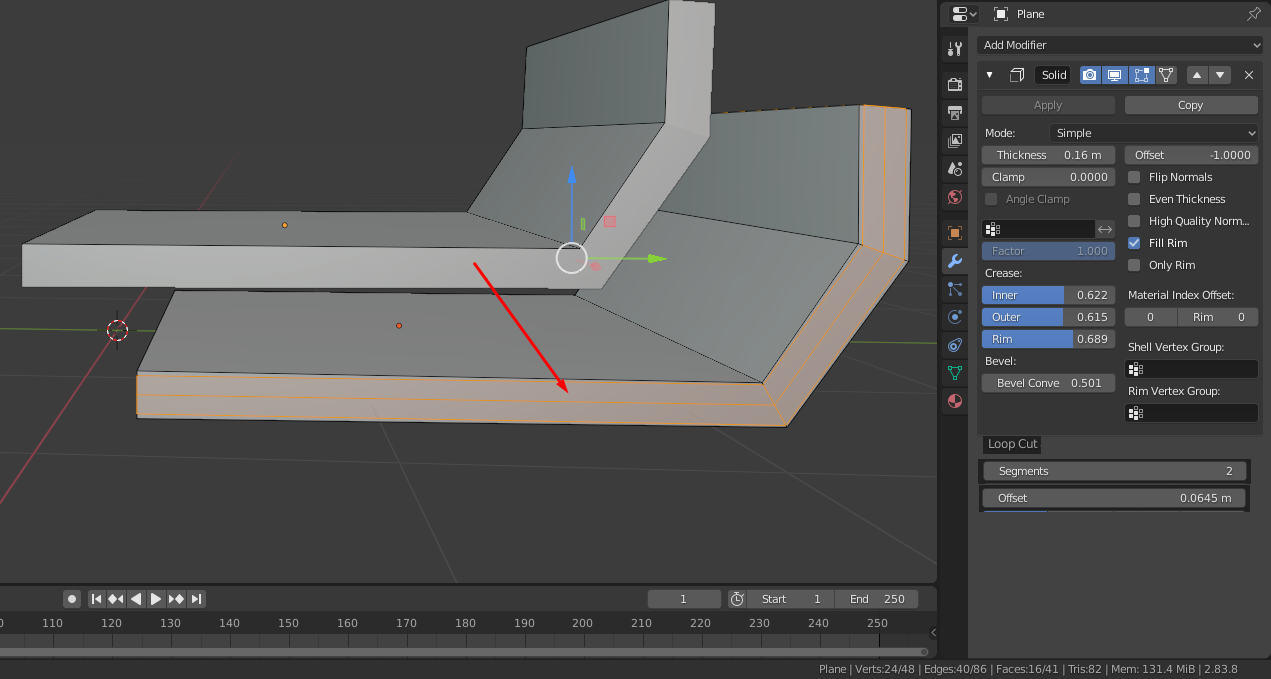
Task: Click the Solidify modifier type icon
Action: click(x=1018, y=75)
